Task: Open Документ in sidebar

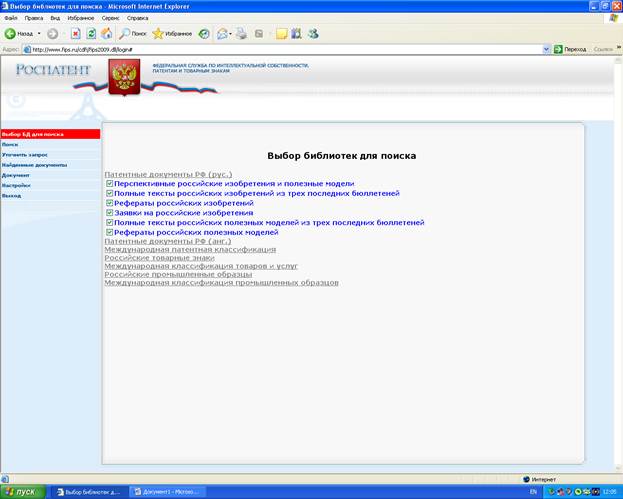Action: pos(15,175)
